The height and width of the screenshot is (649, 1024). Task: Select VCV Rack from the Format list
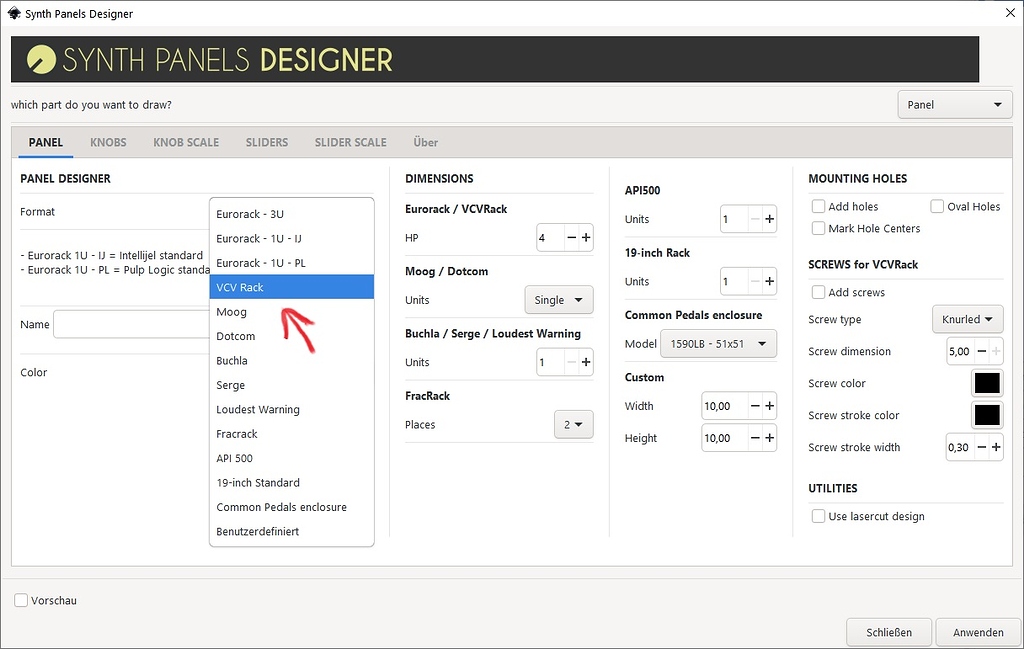pos(291,287)
